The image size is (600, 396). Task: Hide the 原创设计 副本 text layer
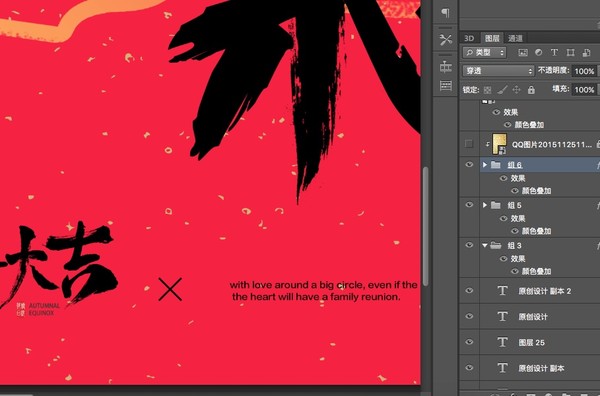click(469, 367)
